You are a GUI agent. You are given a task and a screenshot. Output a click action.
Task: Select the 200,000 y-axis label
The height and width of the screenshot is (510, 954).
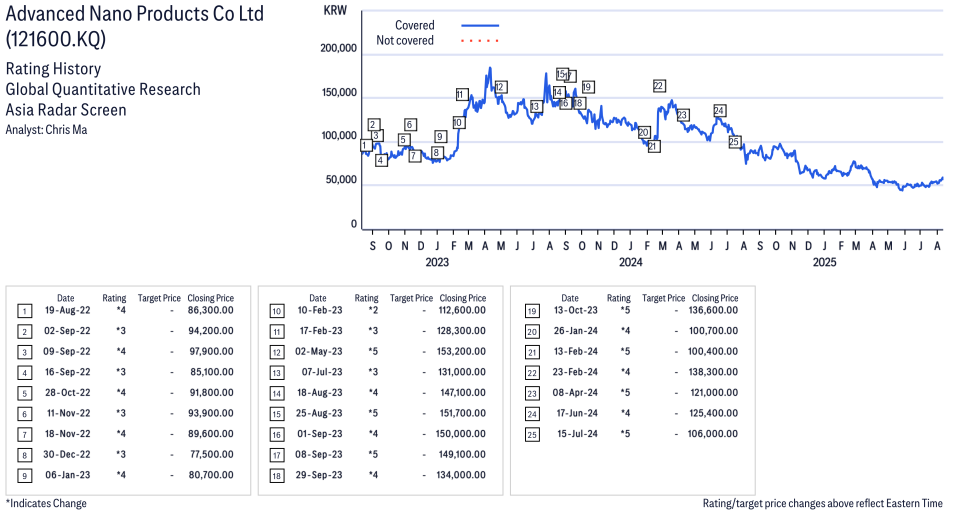tap(338, 49)
